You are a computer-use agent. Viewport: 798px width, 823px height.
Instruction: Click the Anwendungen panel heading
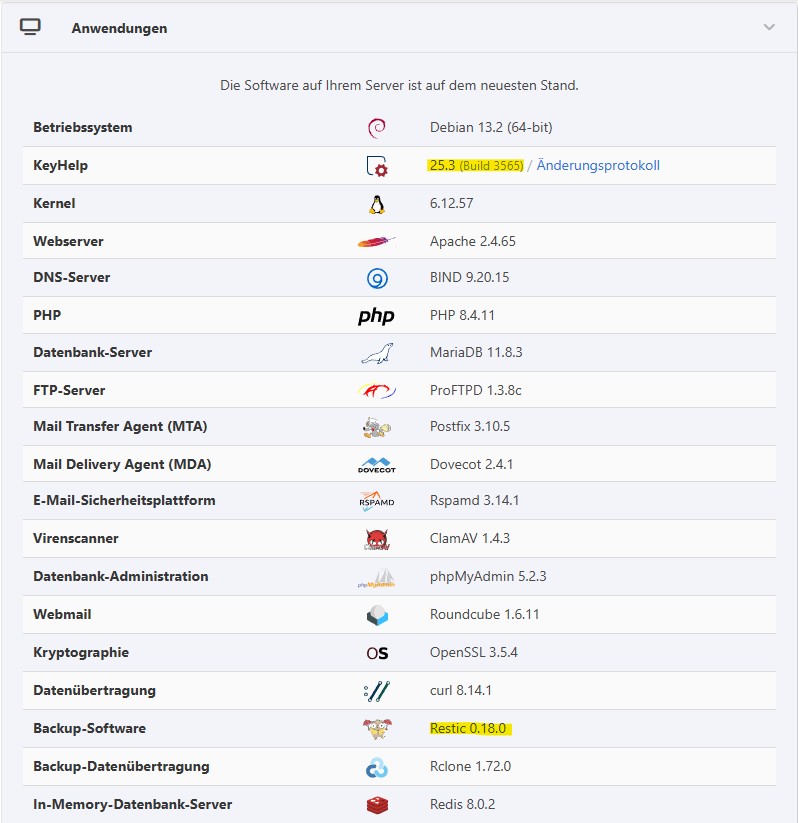pos(119,28)
